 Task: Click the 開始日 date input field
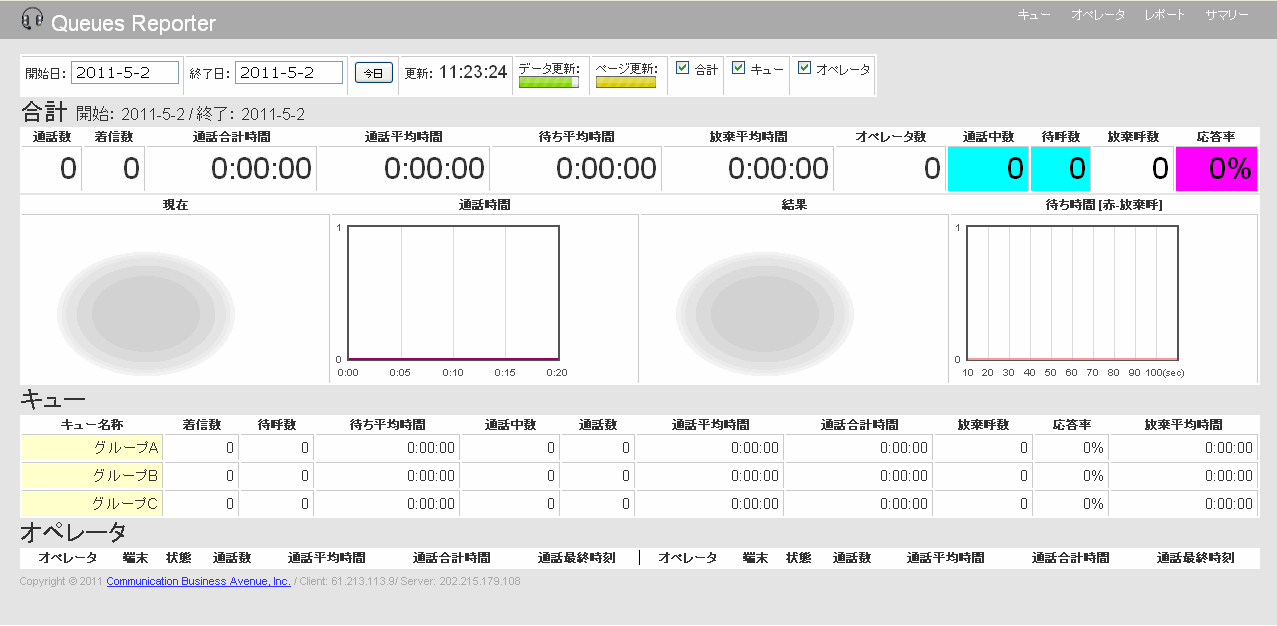pyautogui.click(x=125, y=73)
